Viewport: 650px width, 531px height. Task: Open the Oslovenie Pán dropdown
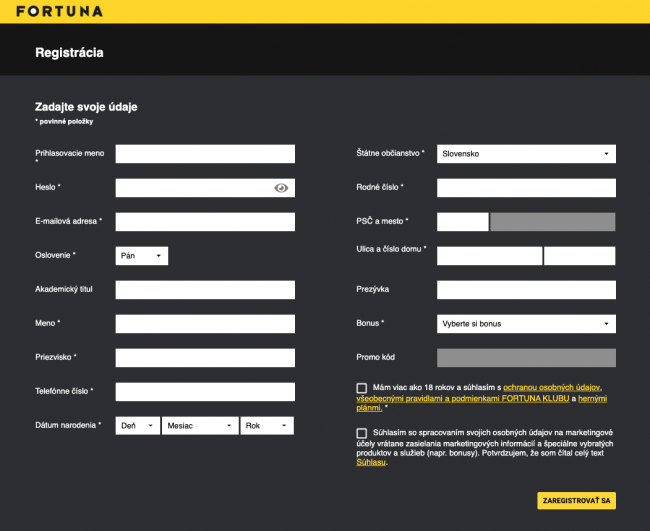click(x=142, y=256)
